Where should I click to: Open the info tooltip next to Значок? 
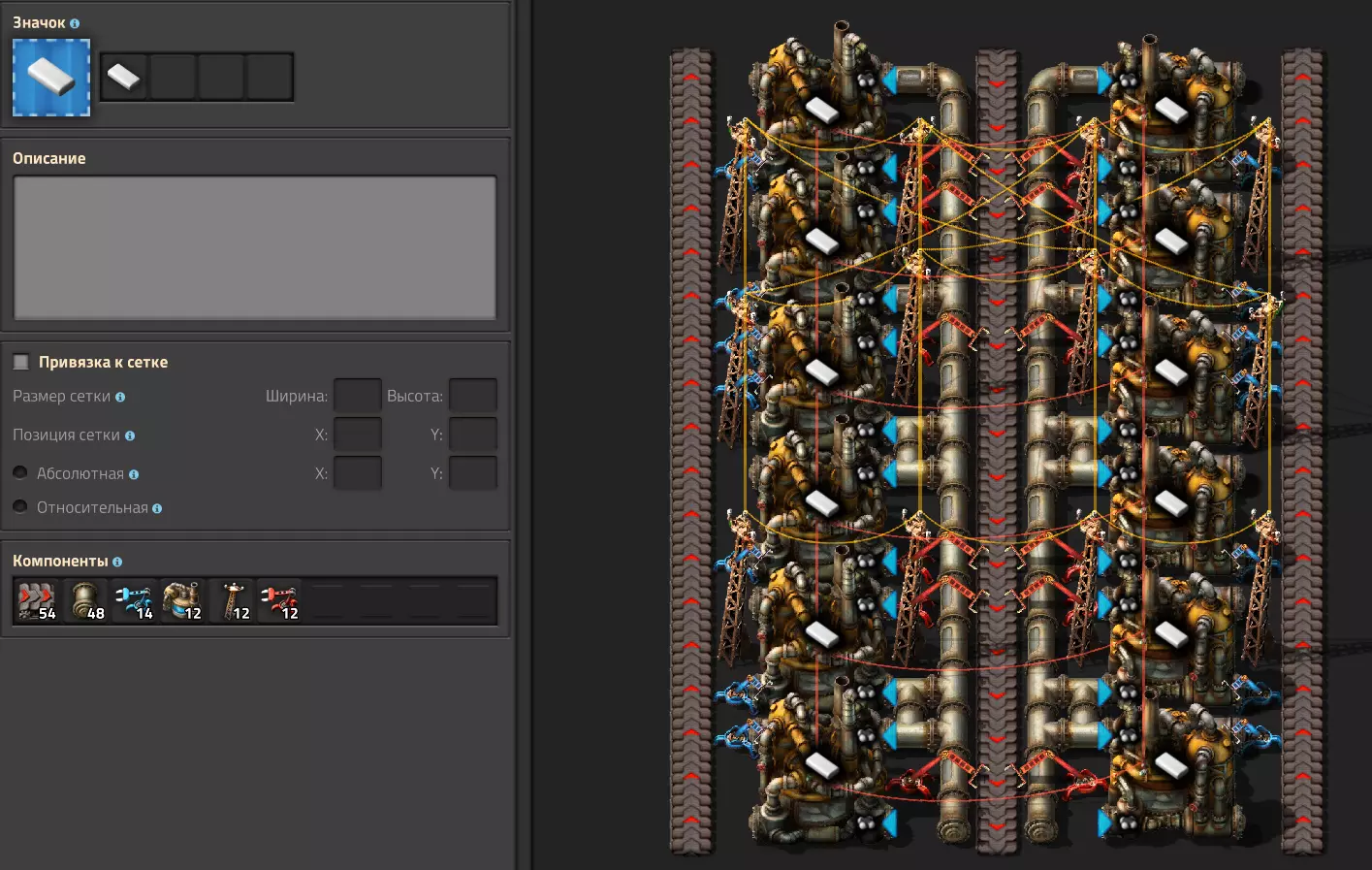point(75,23)
